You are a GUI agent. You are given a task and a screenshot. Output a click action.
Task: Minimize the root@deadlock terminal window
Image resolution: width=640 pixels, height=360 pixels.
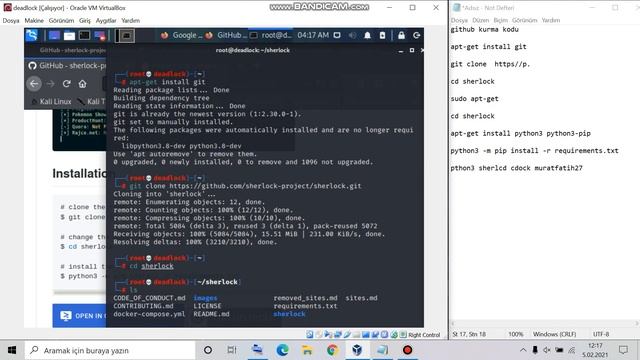401,50
